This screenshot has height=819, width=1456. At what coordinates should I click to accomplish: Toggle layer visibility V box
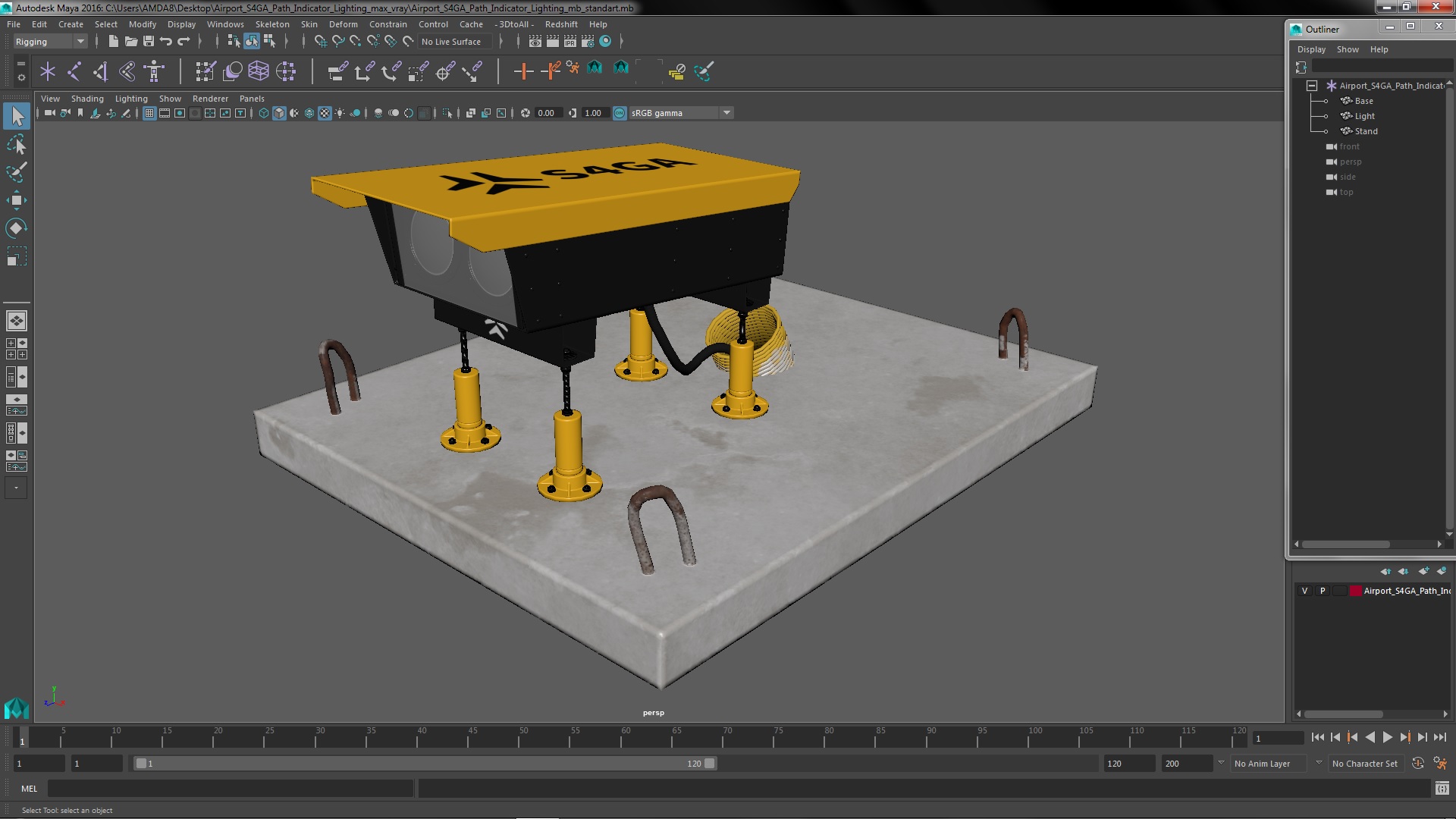pos(1304,591)
